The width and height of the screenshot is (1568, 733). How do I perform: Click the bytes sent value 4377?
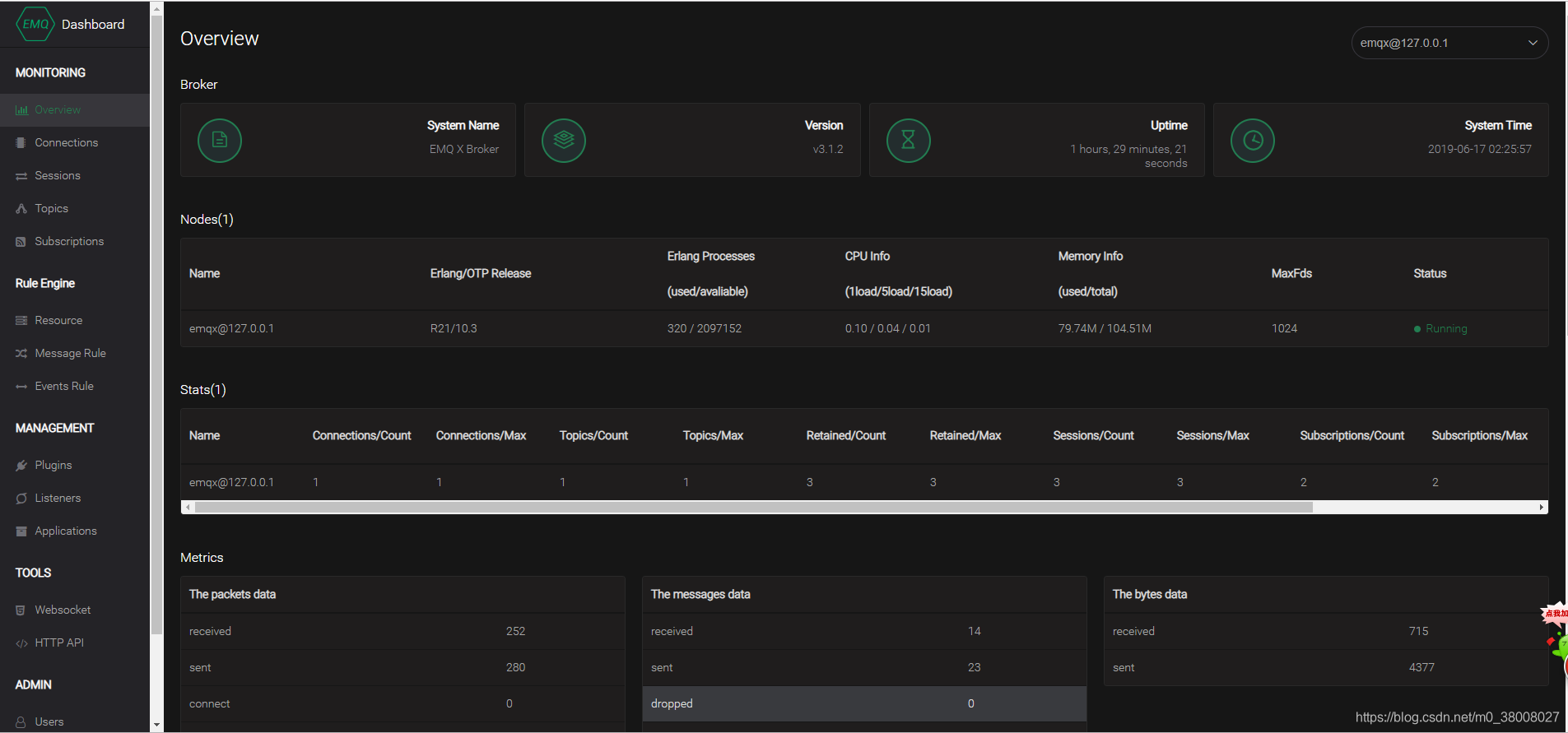click(1421, 668)
